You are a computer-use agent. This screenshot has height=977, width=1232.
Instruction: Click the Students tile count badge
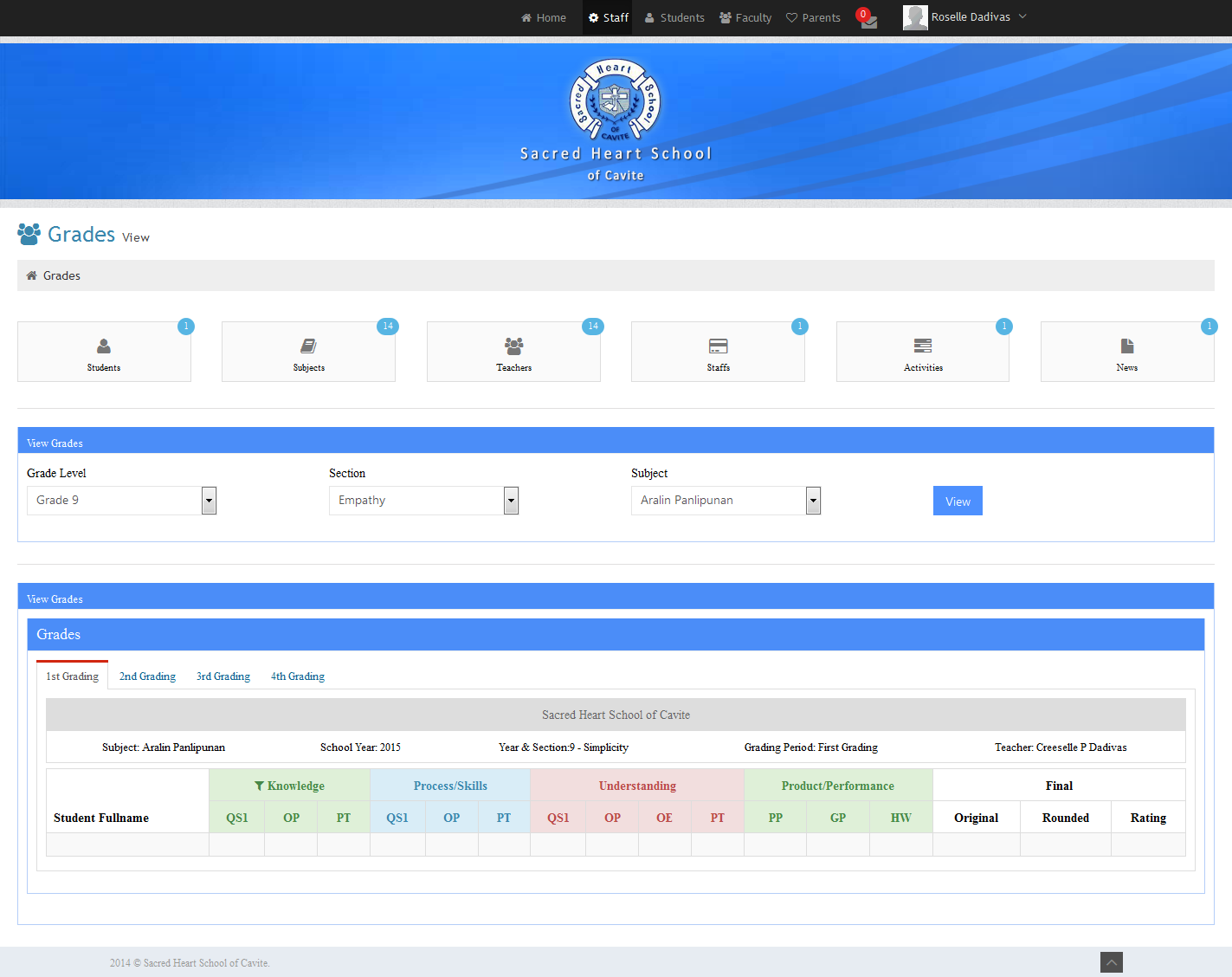pyautogui.click(x=186, y=327)
